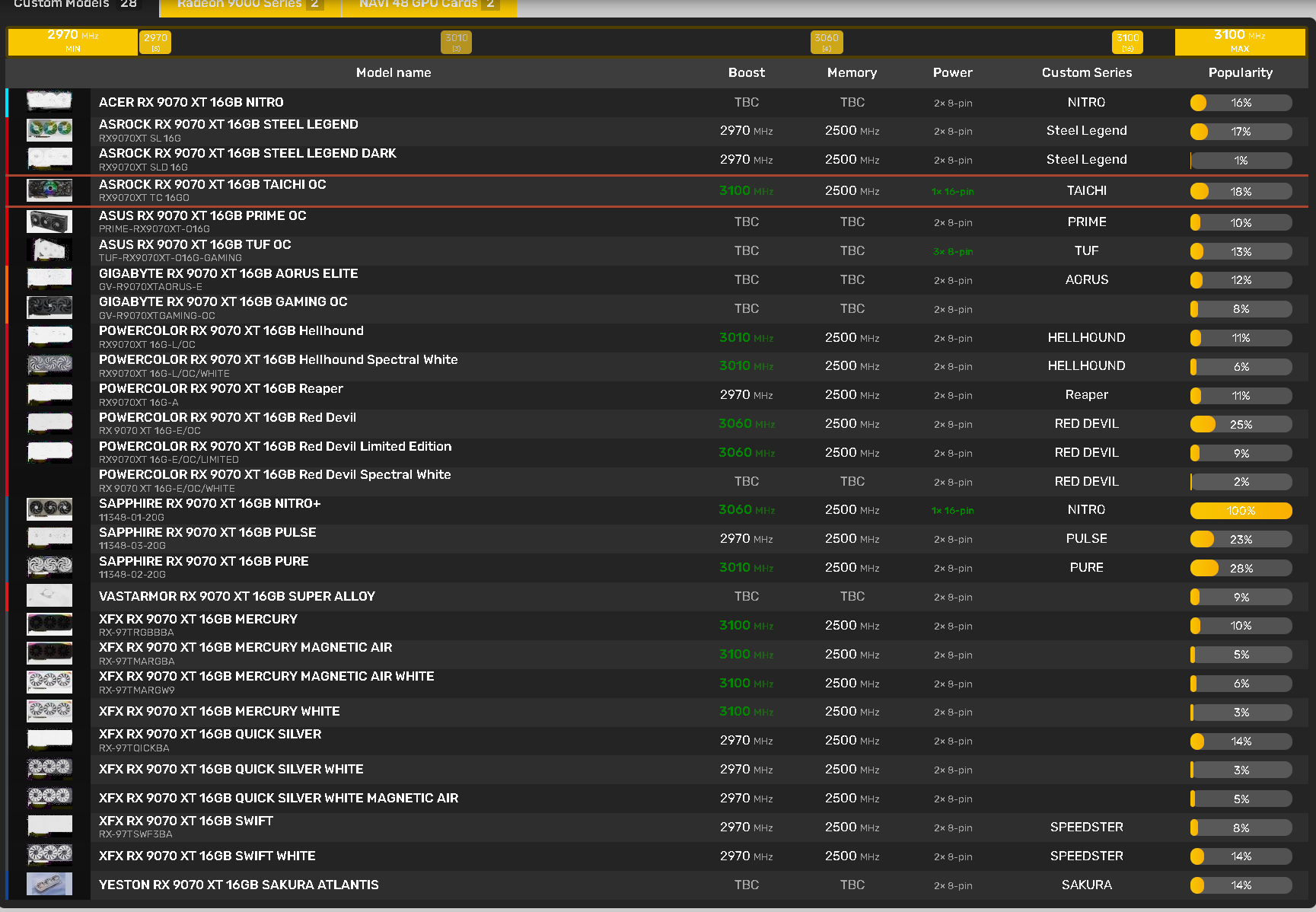Open the XFX Quick Silver White thumbnail
The image size is (1316, 912).
coord(49,769)
